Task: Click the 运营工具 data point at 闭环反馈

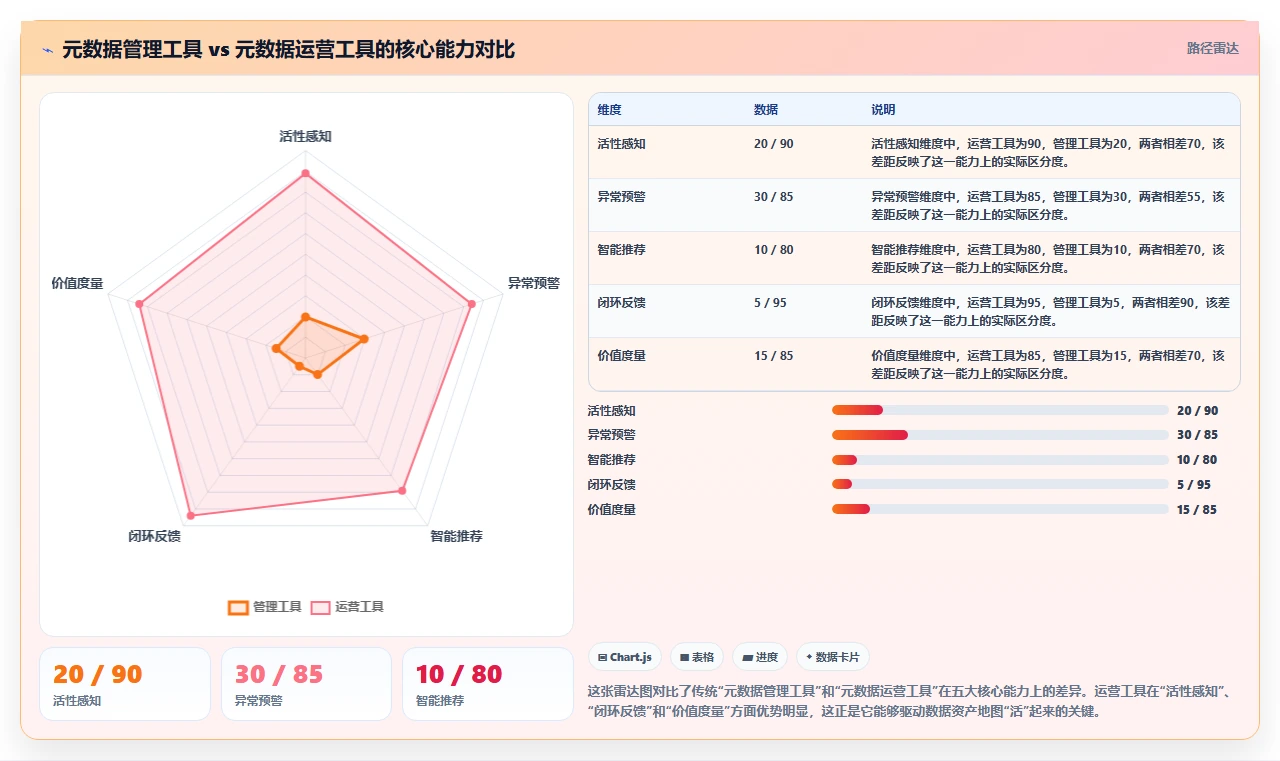Action: pos(190,515)
